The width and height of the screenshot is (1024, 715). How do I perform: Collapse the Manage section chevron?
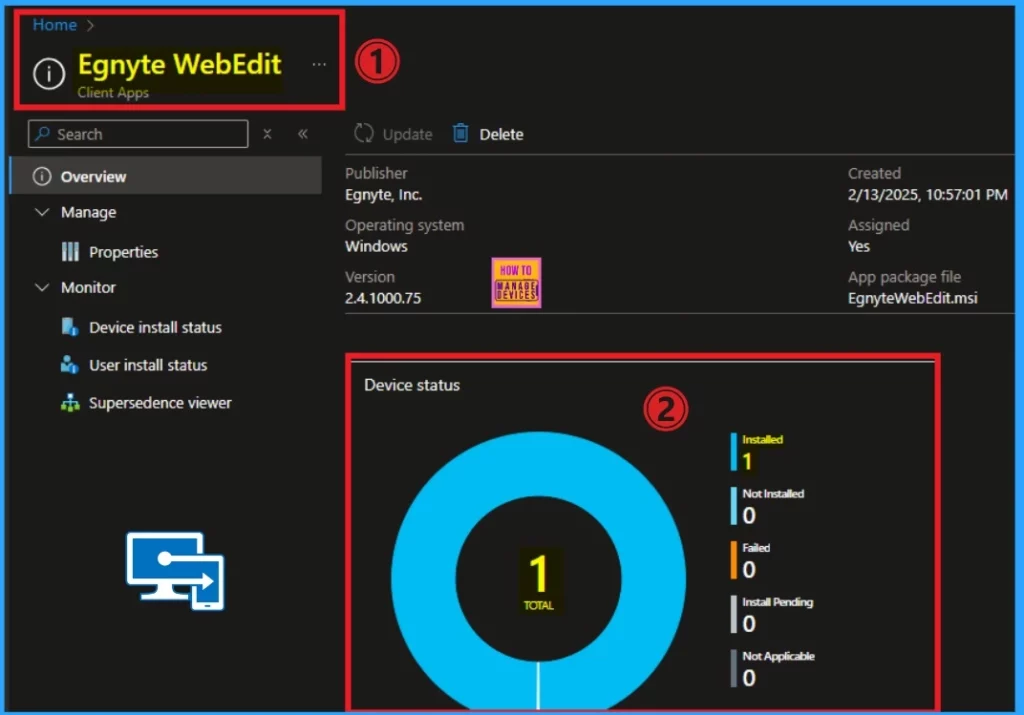click(42, 212)
